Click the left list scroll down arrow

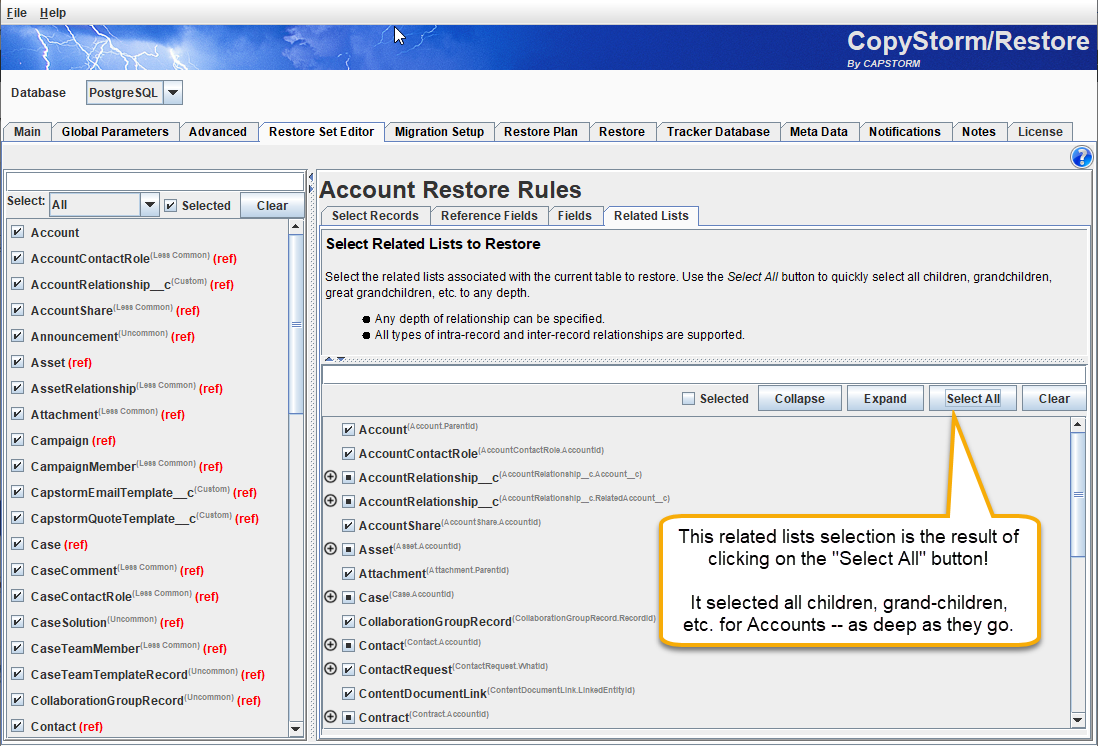(296, 728)
